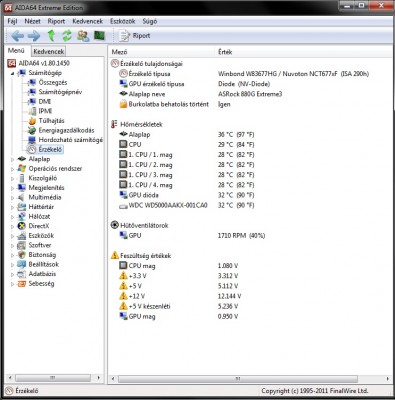Screen dimensions: 395x400
Task: Switch to the Kedvencek tab
Action: pos(49,51)
